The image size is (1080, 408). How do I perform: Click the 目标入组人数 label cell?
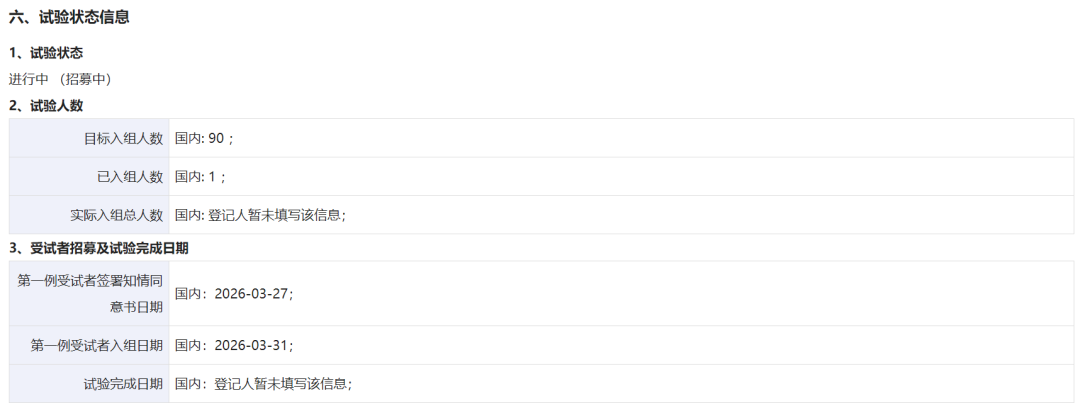123,139
